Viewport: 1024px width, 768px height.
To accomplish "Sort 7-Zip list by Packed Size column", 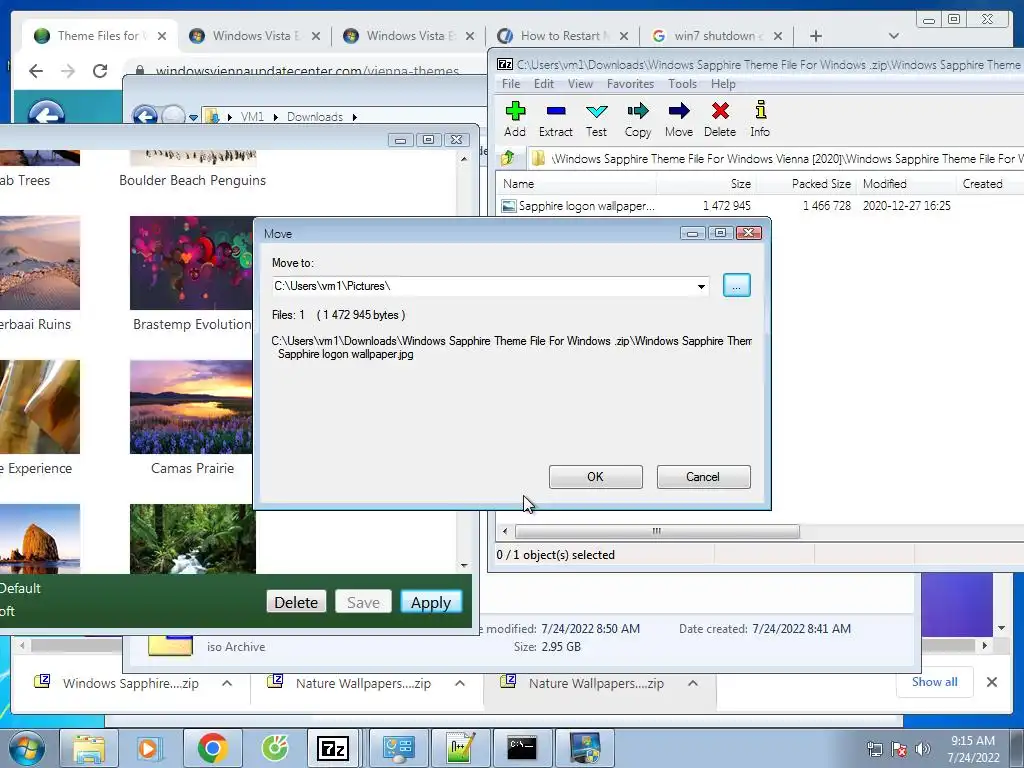I will (x=807, y=184).
